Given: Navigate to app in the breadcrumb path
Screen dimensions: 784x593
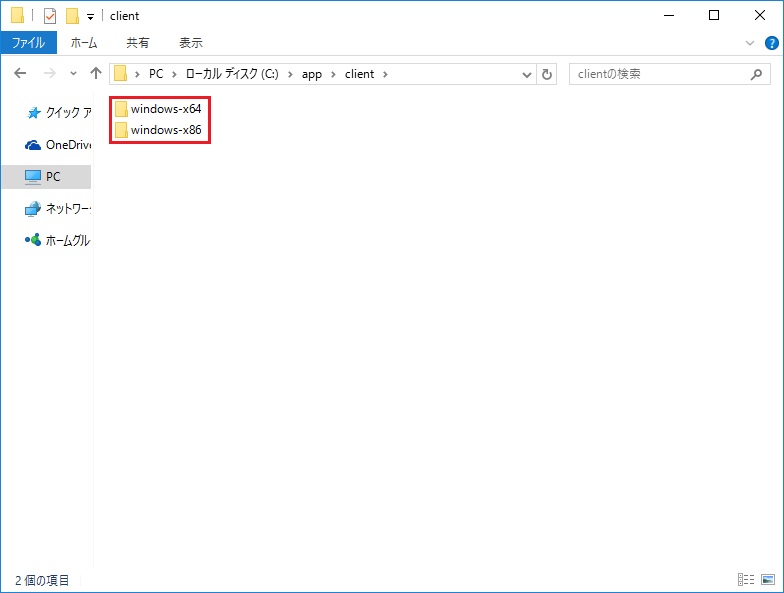Looking at the screenshot, I should (x=312, y=74).
